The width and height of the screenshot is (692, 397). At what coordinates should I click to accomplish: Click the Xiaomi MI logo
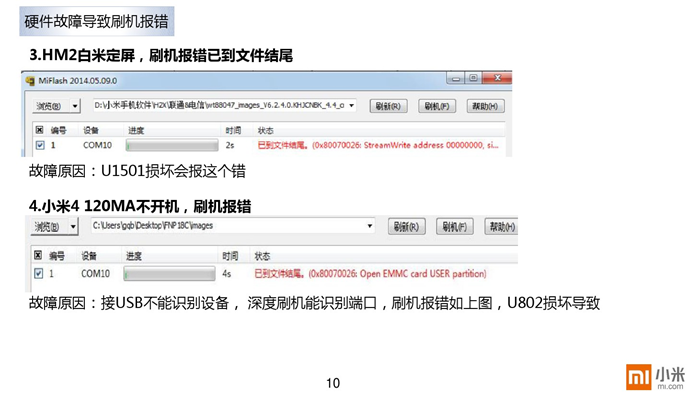click(x=639, y=377)
